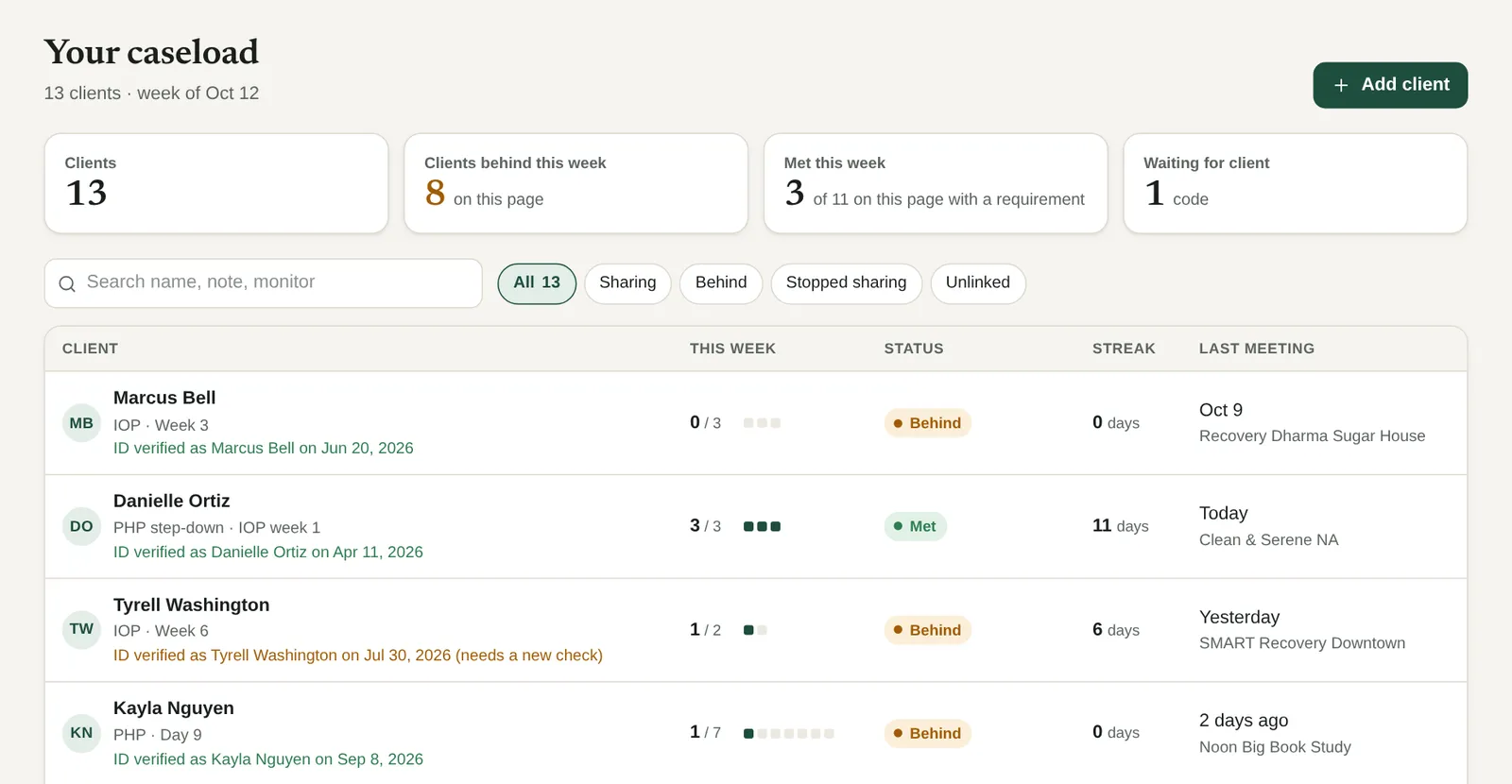Screen dimensions: 1512x784
Task: Click Kayla Nguyen's Behind status badge
Action: coord(928,733)
